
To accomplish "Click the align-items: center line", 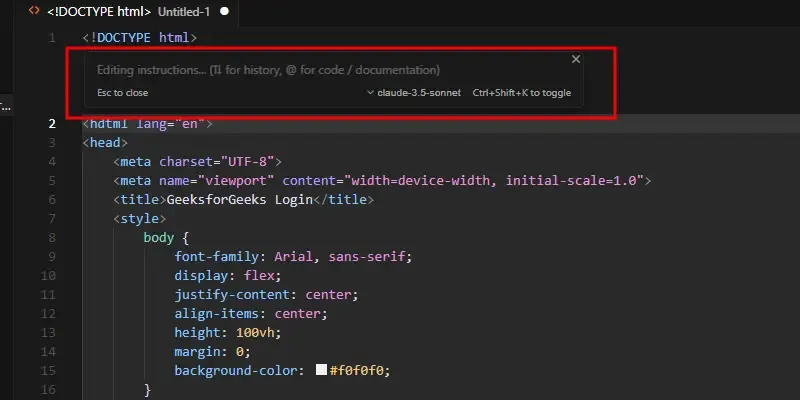I will pos(251,313).
